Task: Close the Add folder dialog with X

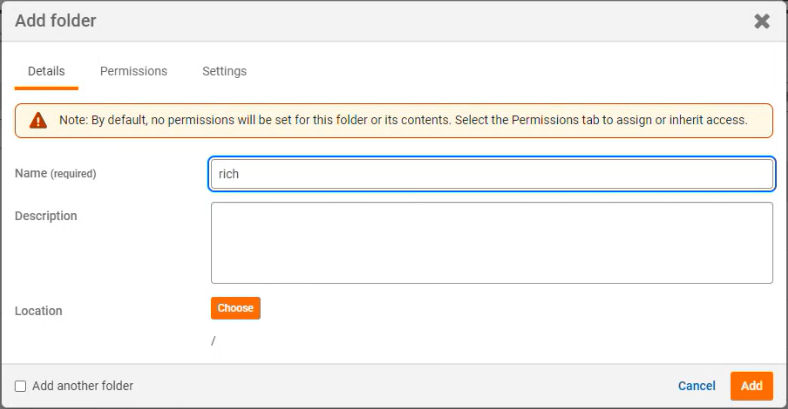Action: [x=761, y=21]
